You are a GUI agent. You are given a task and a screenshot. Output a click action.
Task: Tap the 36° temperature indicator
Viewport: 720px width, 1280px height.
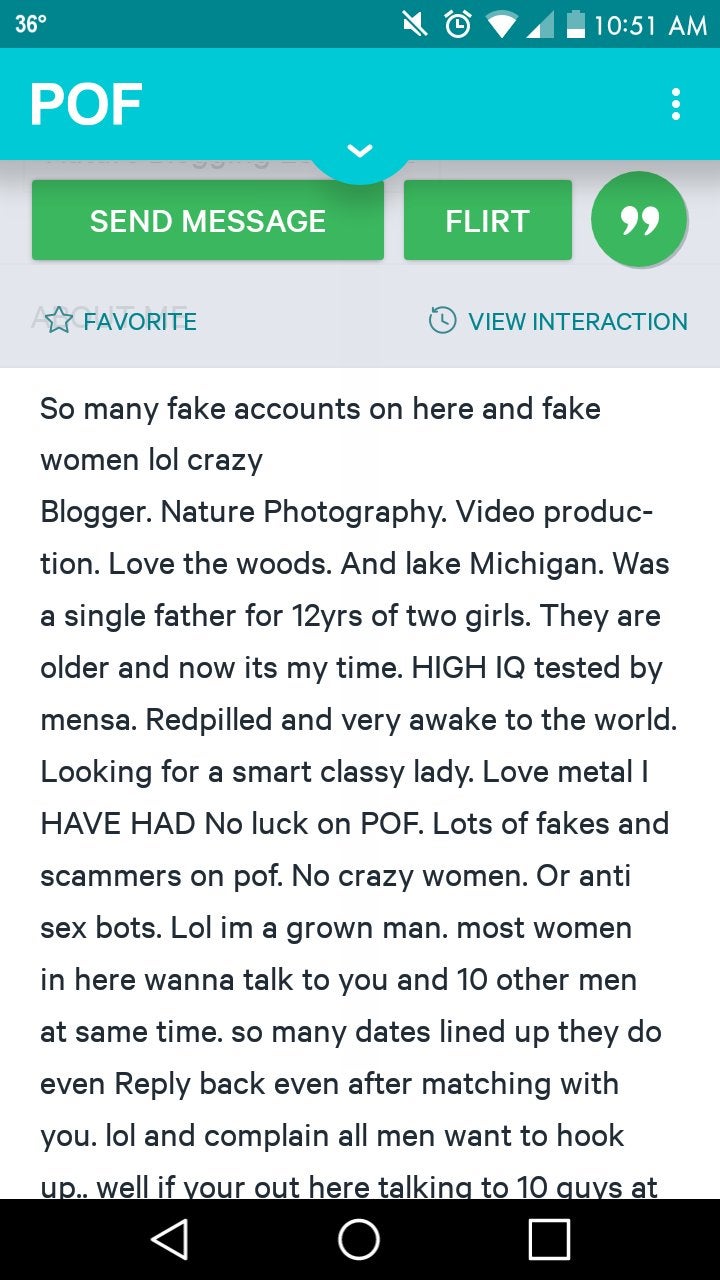[30, 24]
